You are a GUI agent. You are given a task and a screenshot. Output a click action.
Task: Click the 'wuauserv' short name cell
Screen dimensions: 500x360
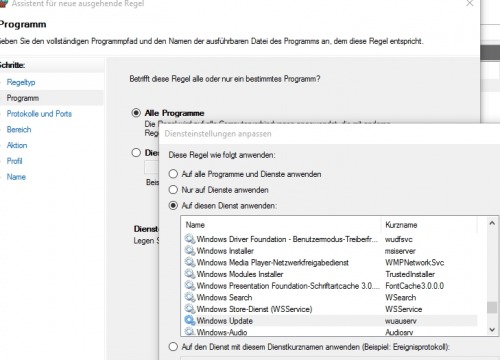[x=401, y=321]
